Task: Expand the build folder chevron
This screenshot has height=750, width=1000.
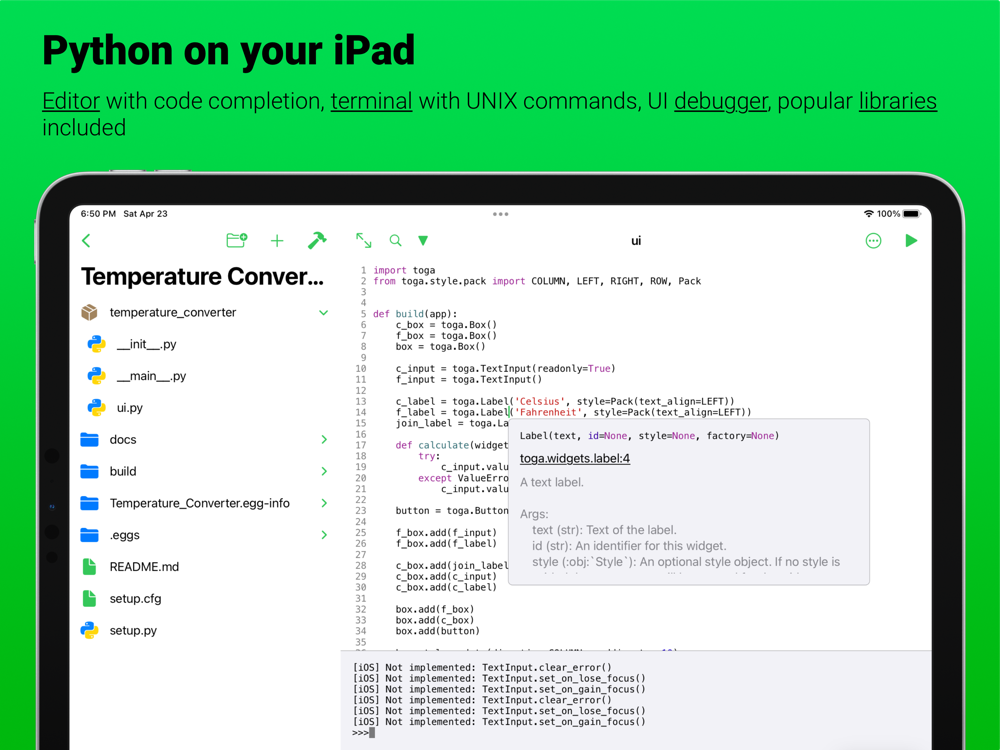Action: pos(324,471)
